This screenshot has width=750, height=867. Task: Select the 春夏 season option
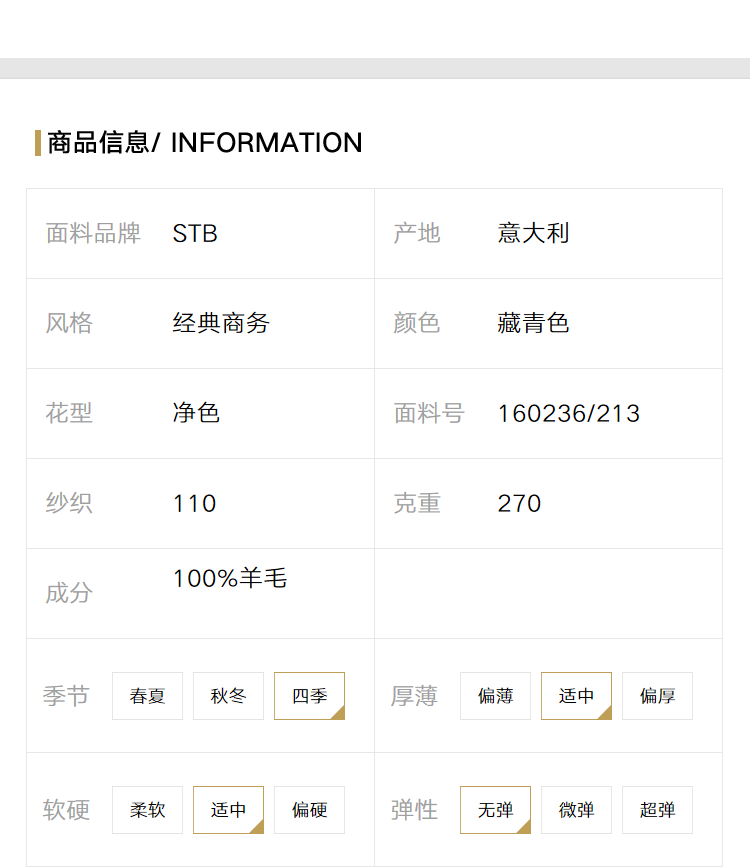[147, 696]
